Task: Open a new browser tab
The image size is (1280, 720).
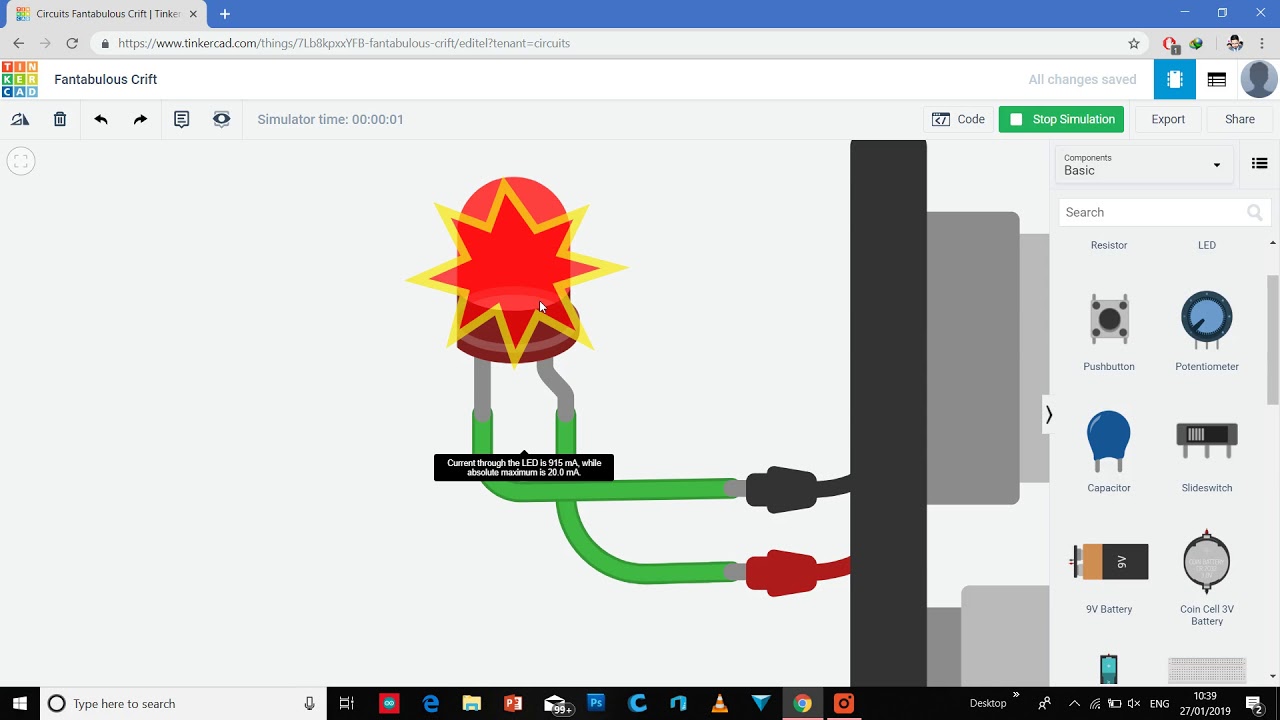Action: [225, 14]
